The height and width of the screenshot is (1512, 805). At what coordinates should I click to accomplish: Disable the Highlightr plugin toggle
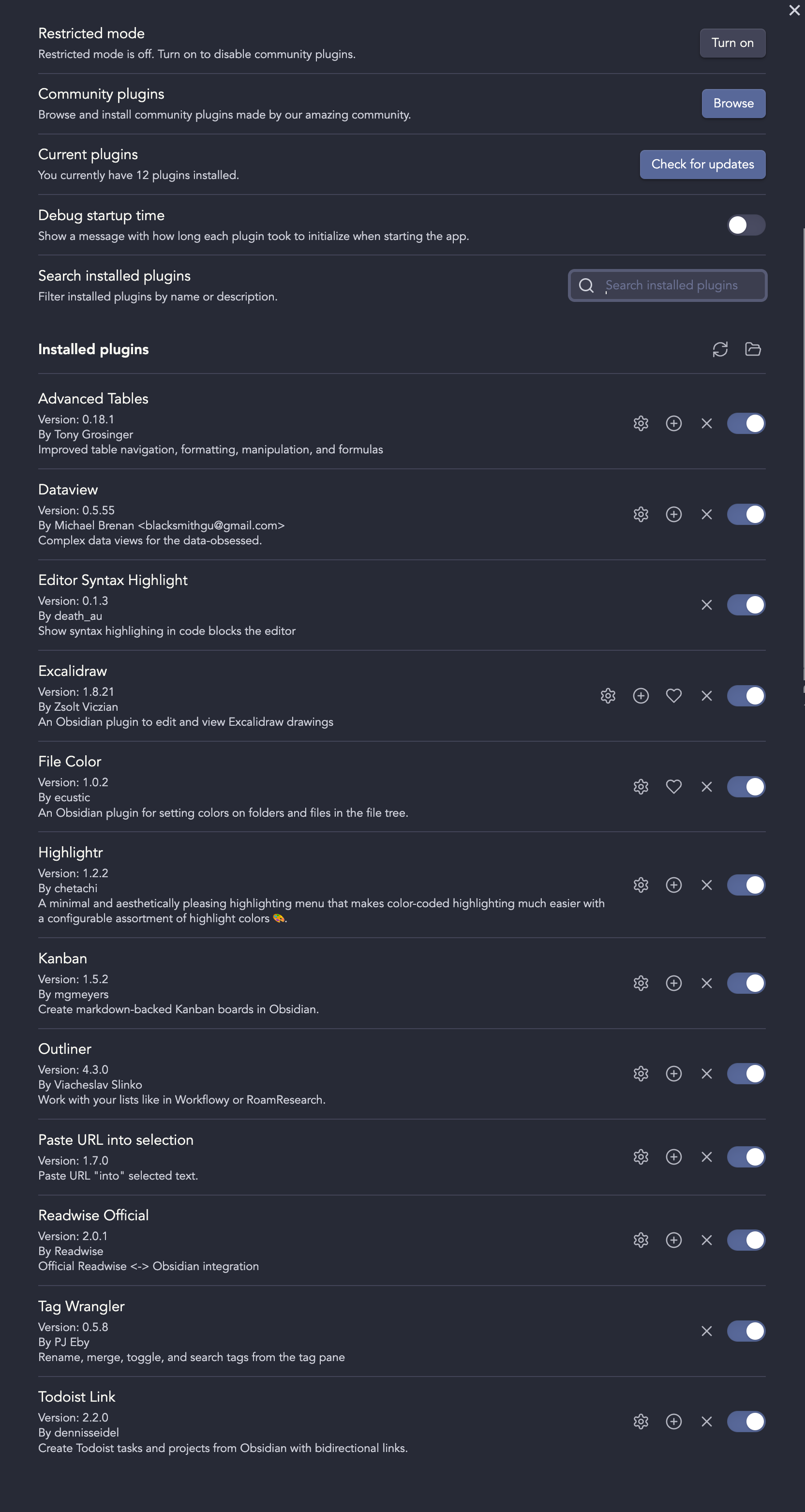(746, 884)
